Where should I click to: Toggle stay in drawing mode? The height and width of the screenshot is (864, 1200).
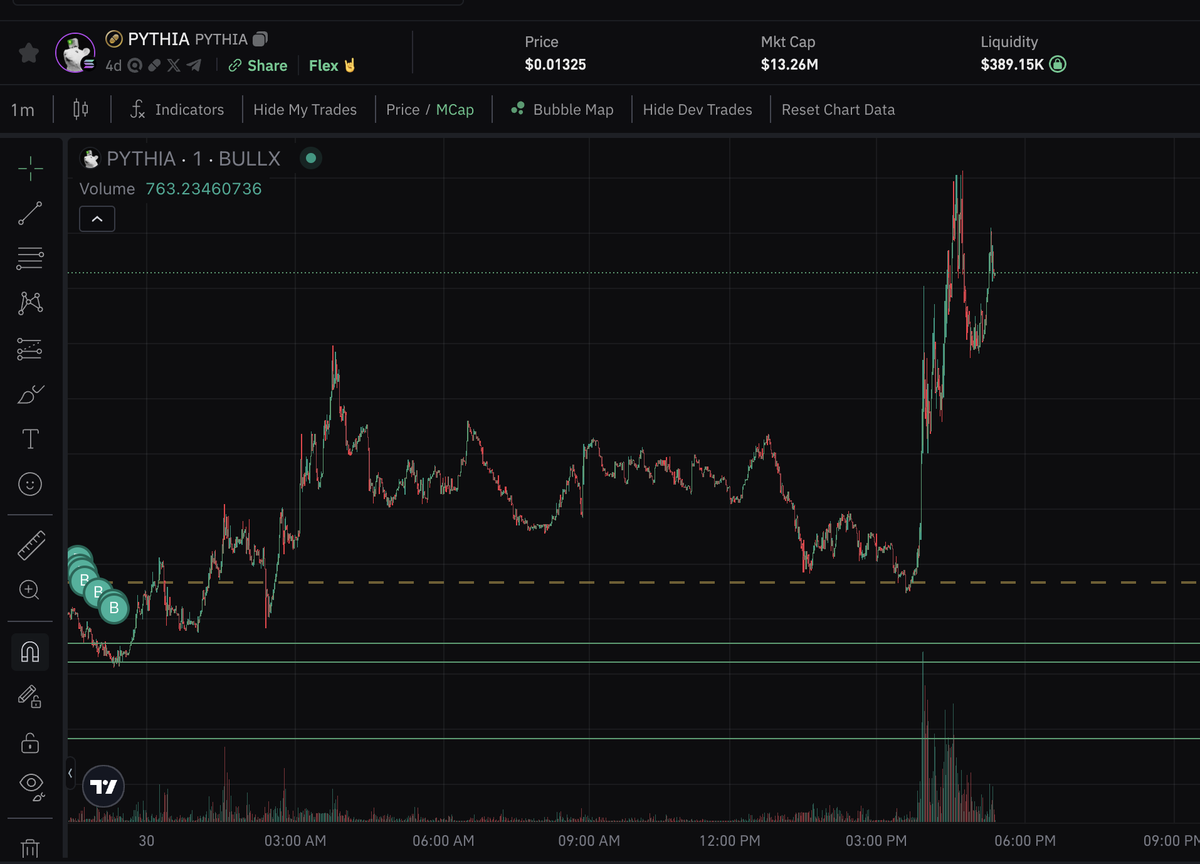(30, 697)
